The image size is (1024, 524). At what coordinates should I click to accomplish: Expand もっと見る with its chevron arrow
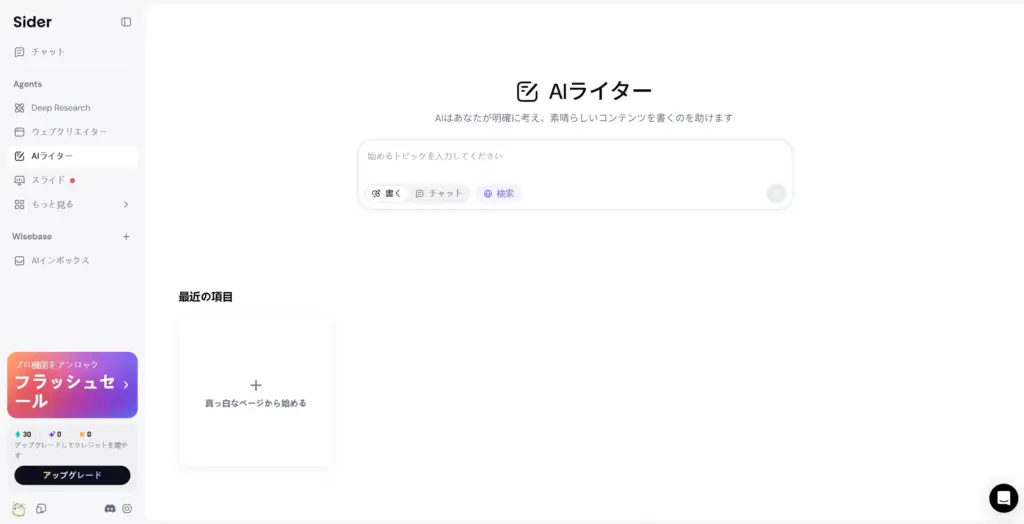pyautogui.click(x=126, y=205)
